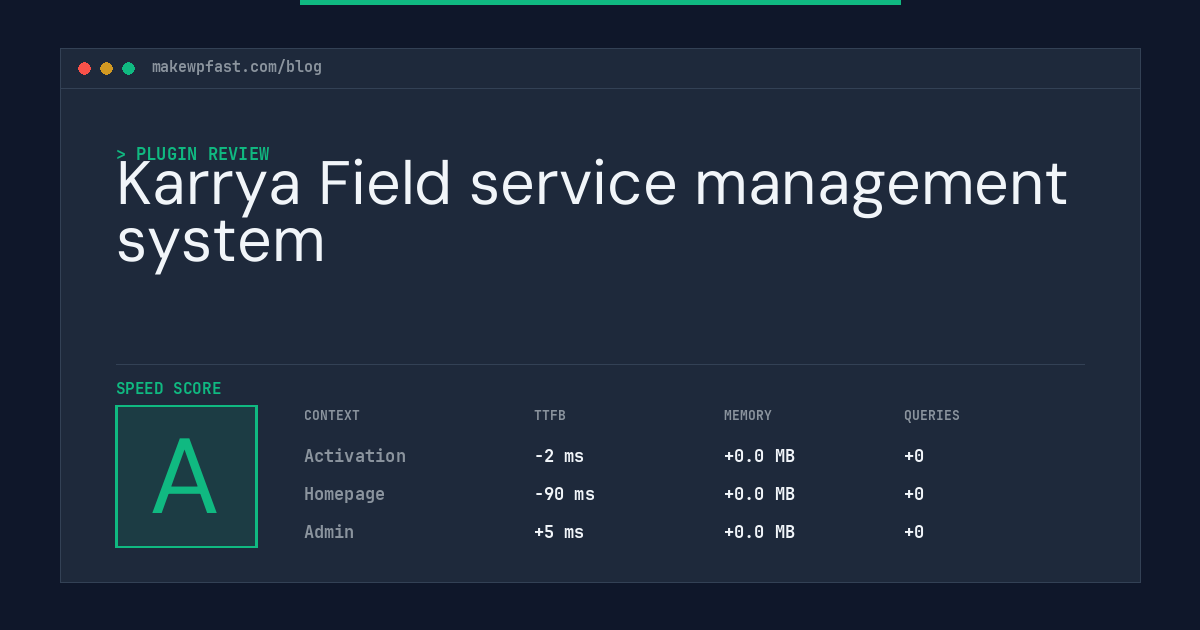
Task: Click the '-2 ms' TTFB value
Action: (x=559, y=456)
